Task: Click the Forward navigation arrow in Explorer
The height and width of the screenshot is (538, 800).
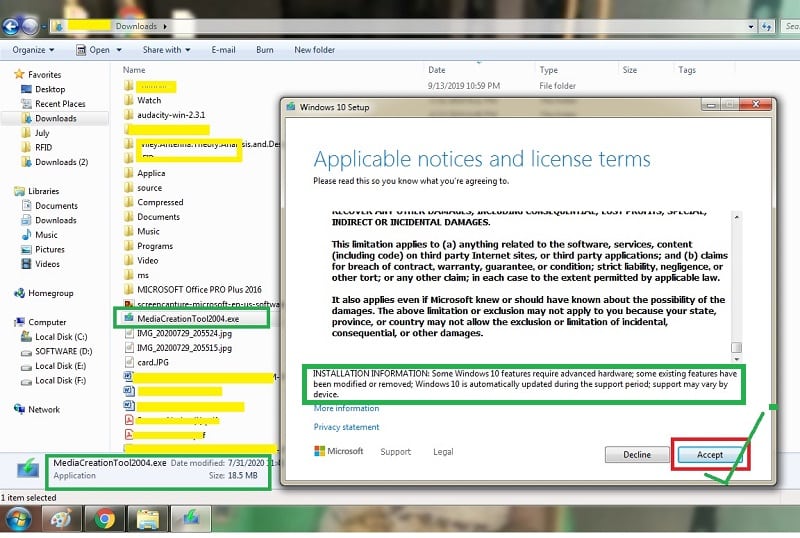Action: tap(30, 26)
